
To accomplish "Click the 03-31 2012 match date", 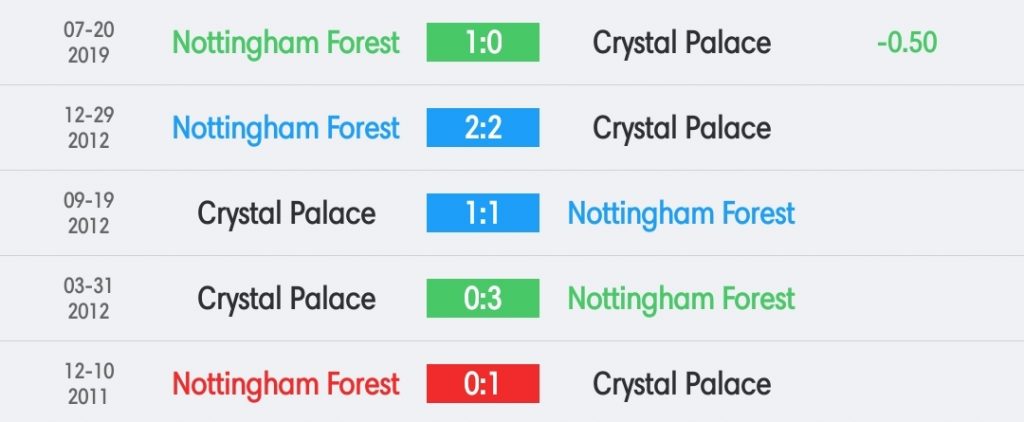I will pos(89,299).
